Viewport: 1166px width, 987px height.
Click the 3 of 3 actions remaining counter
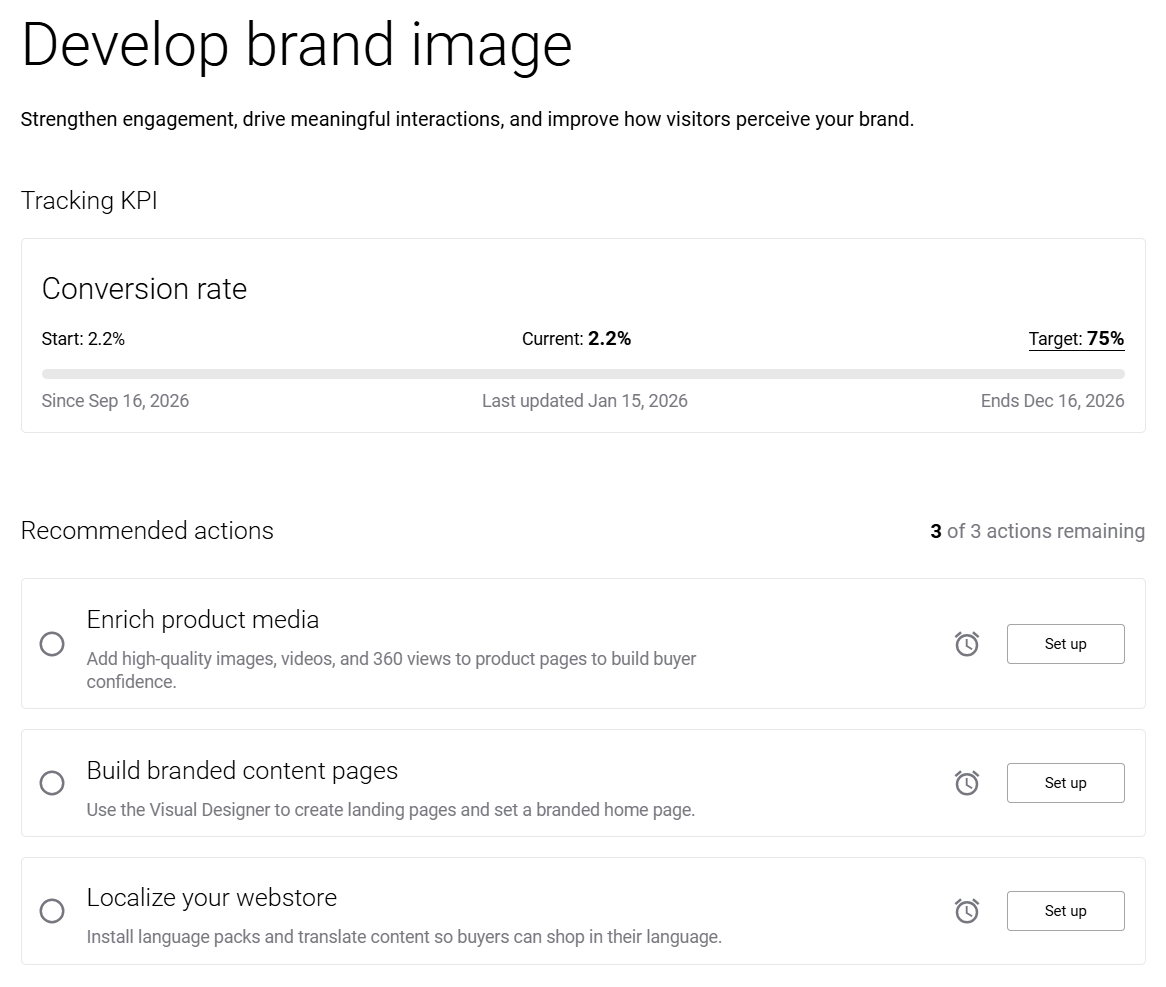tap(1037, 531)
